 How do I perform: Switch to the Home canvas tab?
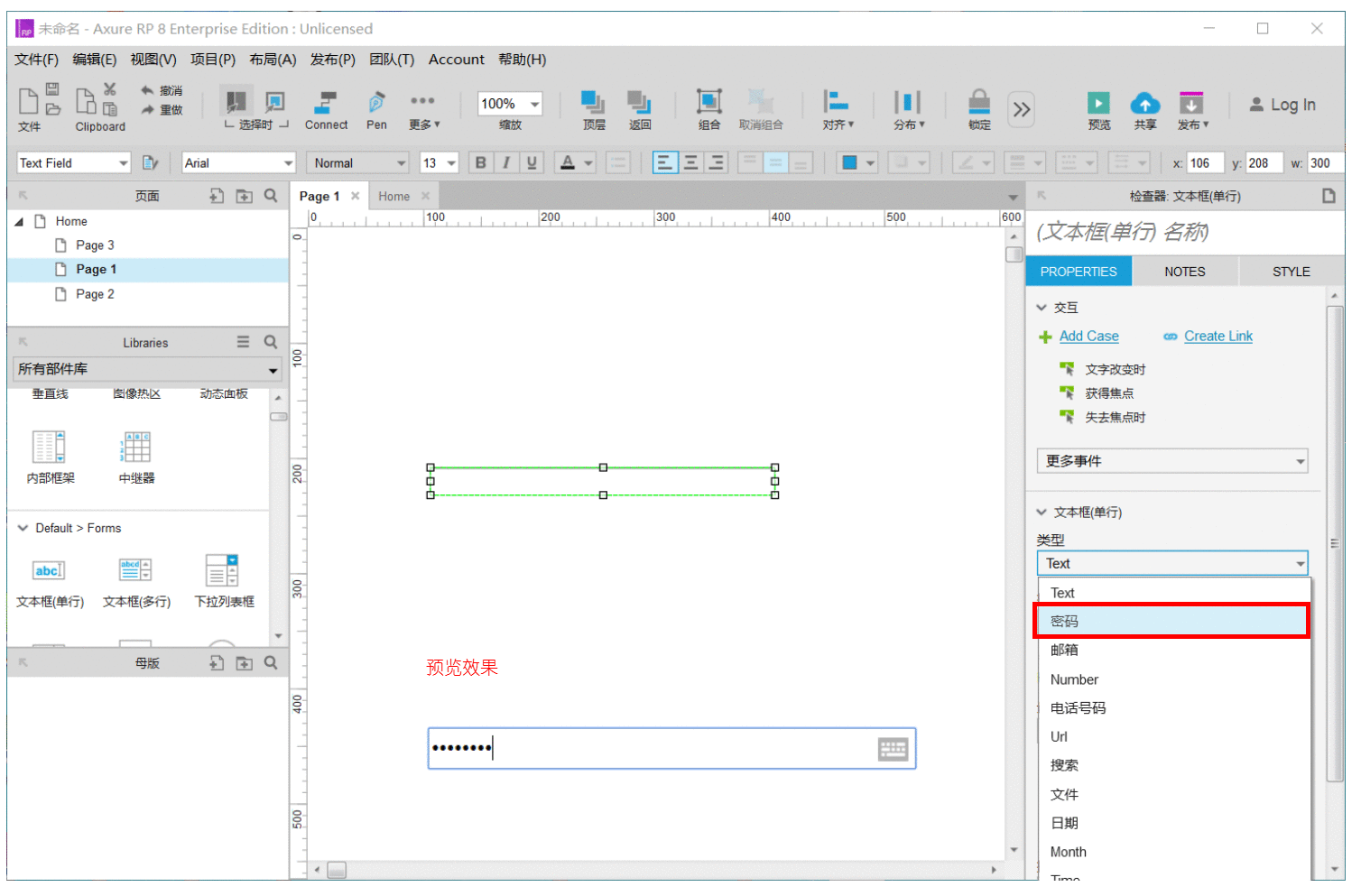click(x=393, y=196)
